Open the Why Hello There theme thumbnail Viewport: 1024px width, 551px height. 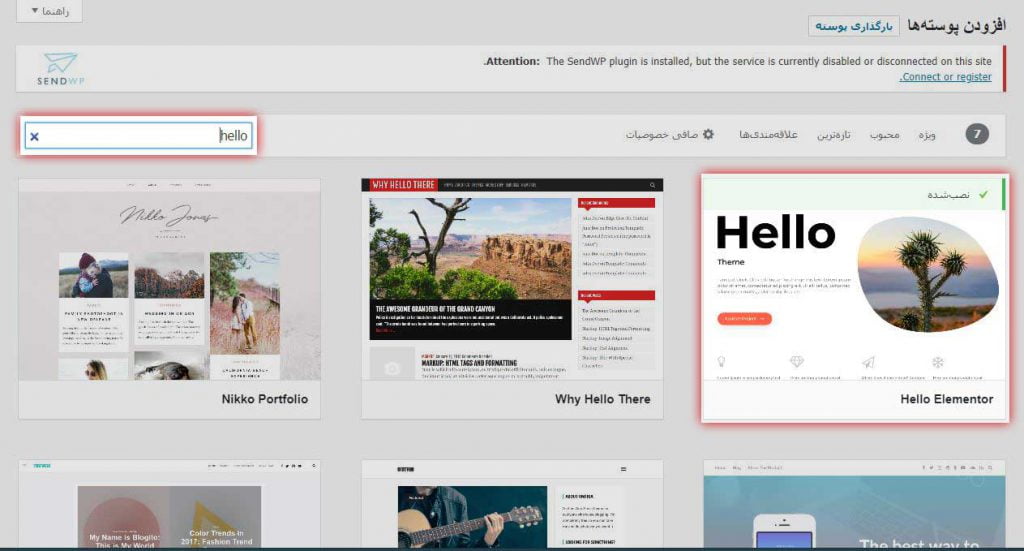512,279
